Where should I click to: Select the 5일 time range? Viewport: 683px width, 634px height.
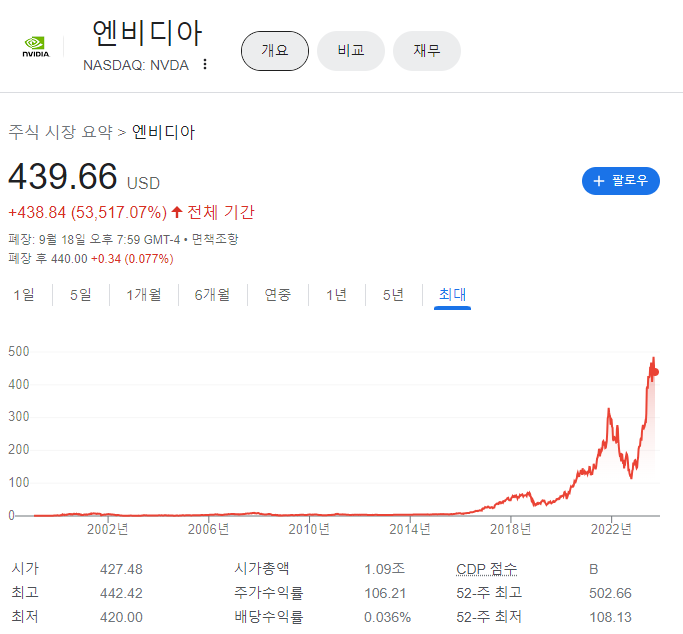81,295
